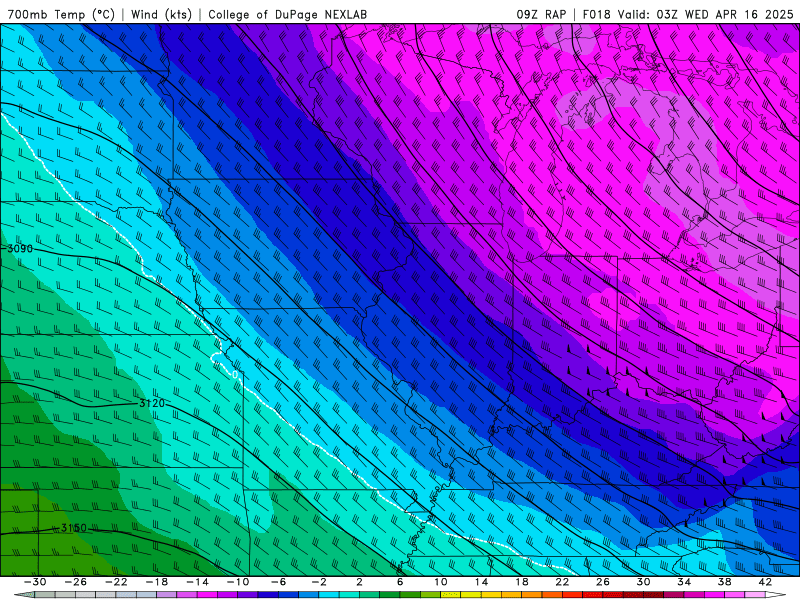Click the 42 colorbar tick label

click(765, 582)
